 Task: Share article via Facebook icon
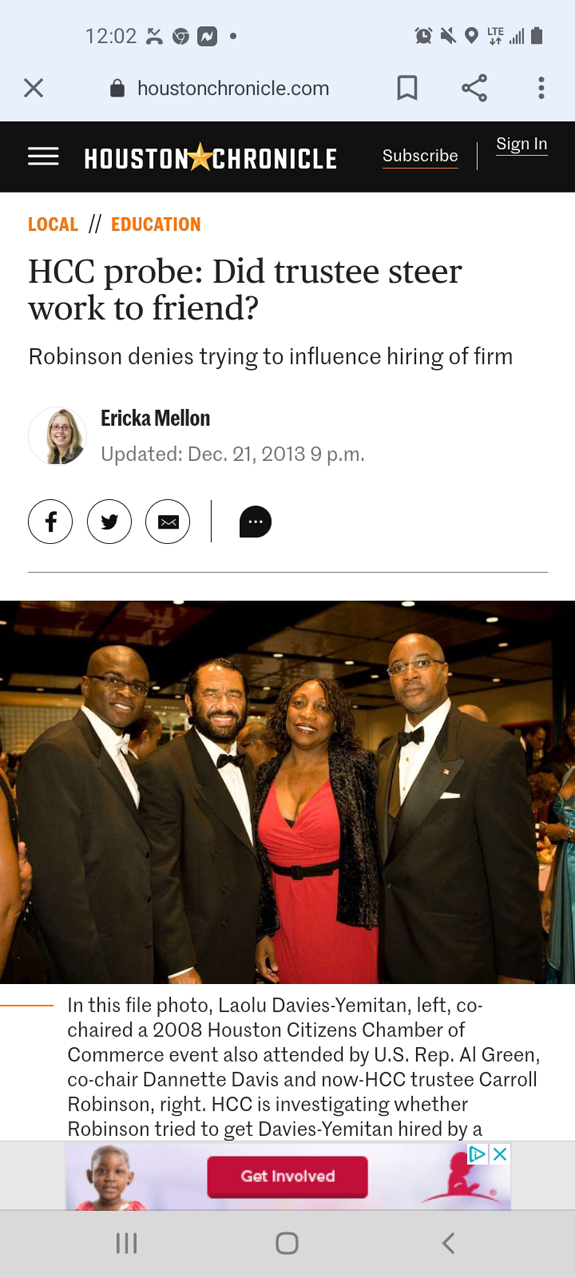50,521
